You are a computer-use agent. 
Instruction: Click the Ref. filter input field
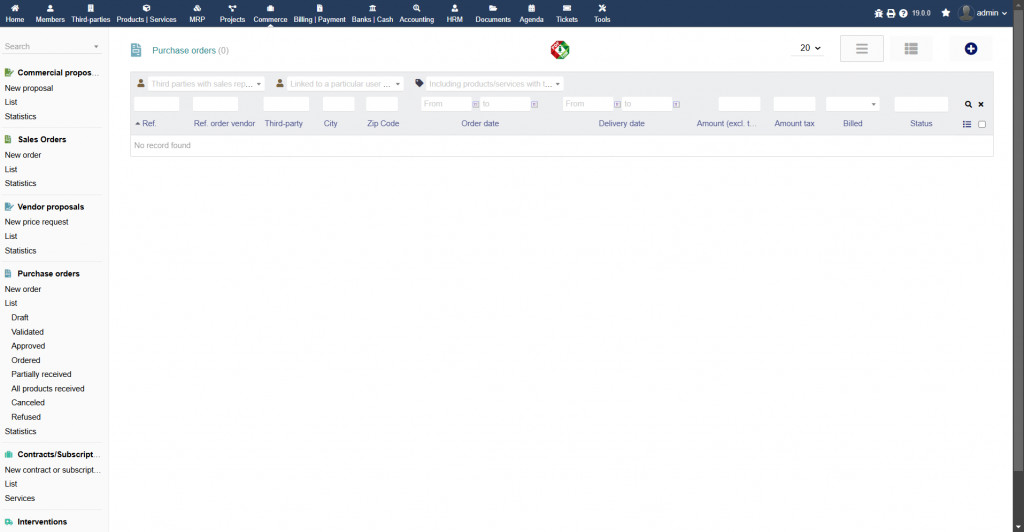pos(156,104)
